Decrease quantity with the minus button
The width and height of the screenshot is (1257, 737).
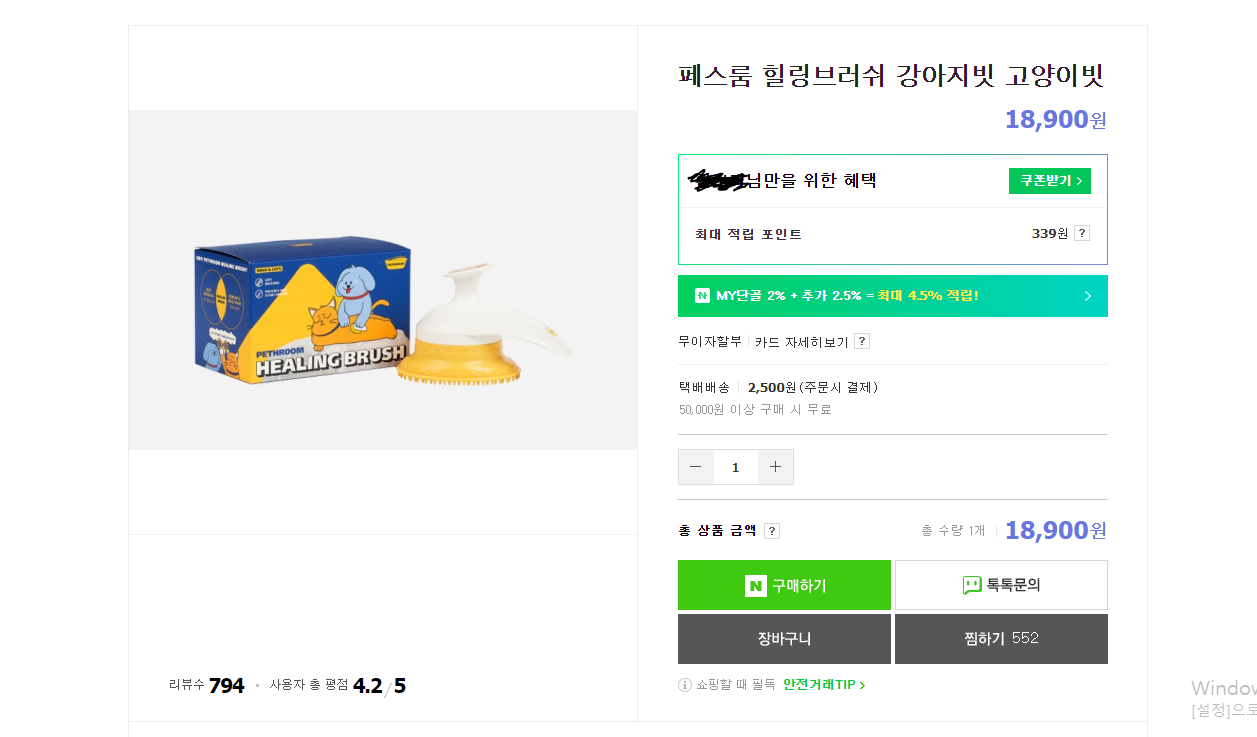pos(696,467)
